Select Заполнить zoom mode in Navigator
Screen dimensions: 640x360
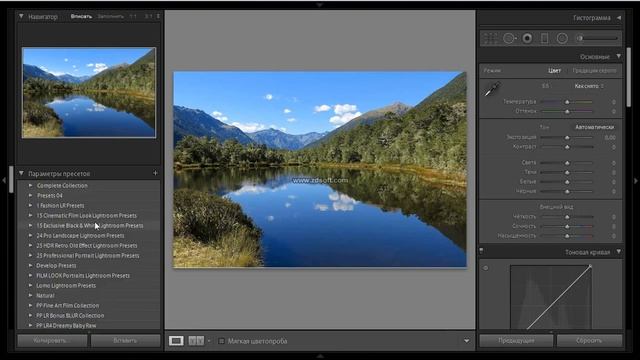click(111, 16)
